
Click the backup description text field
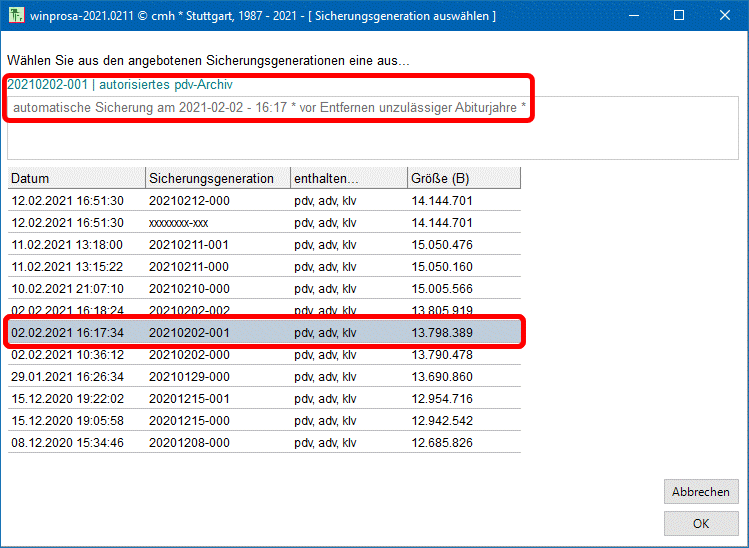[372, 128]
